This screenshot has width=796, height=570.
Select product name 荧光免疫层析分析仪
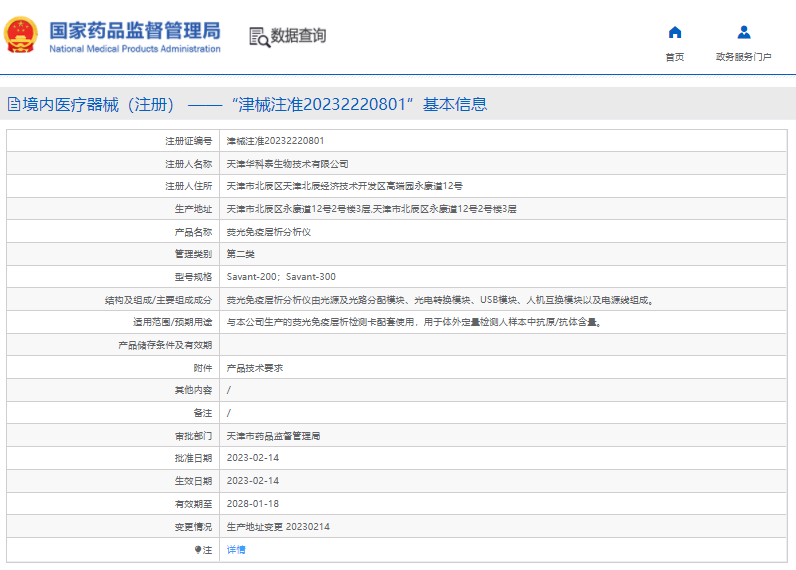coord(269,232)
